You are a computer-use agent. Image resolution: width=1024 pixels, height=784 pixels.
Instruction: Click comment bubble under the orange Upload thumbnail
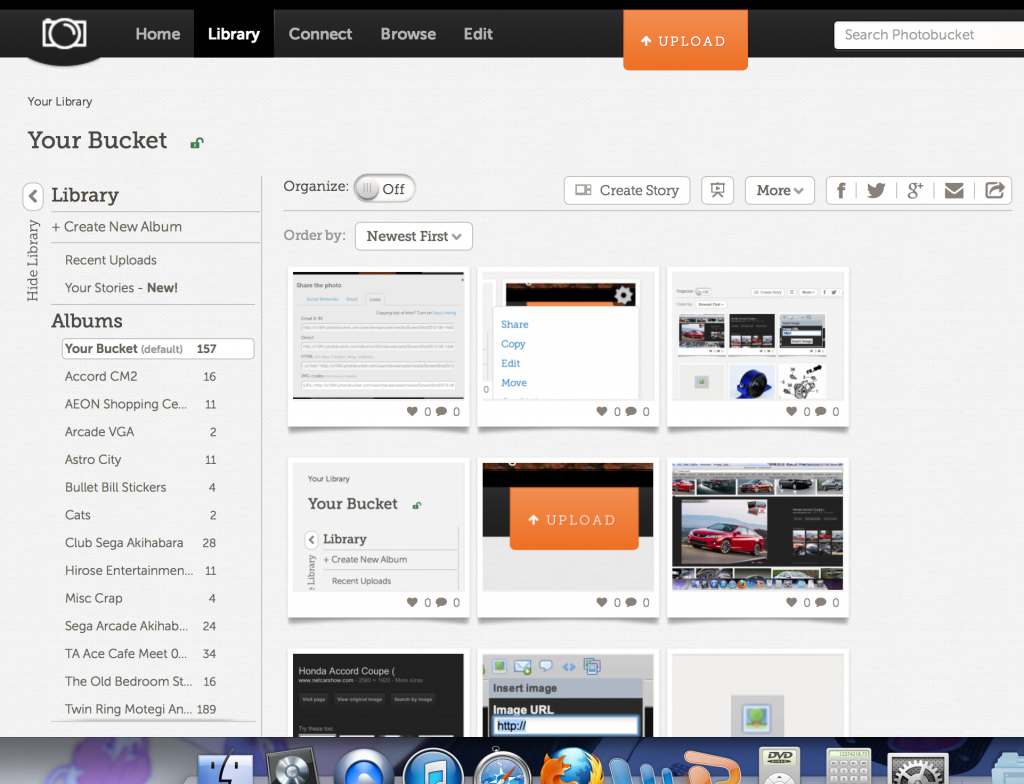tap(631, 602)
